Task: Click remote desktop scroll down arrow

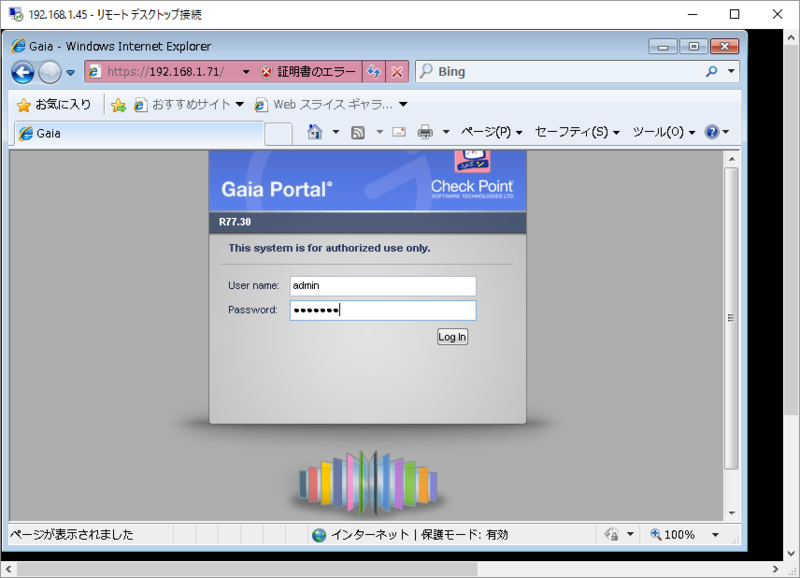Action: click(791, 553)
